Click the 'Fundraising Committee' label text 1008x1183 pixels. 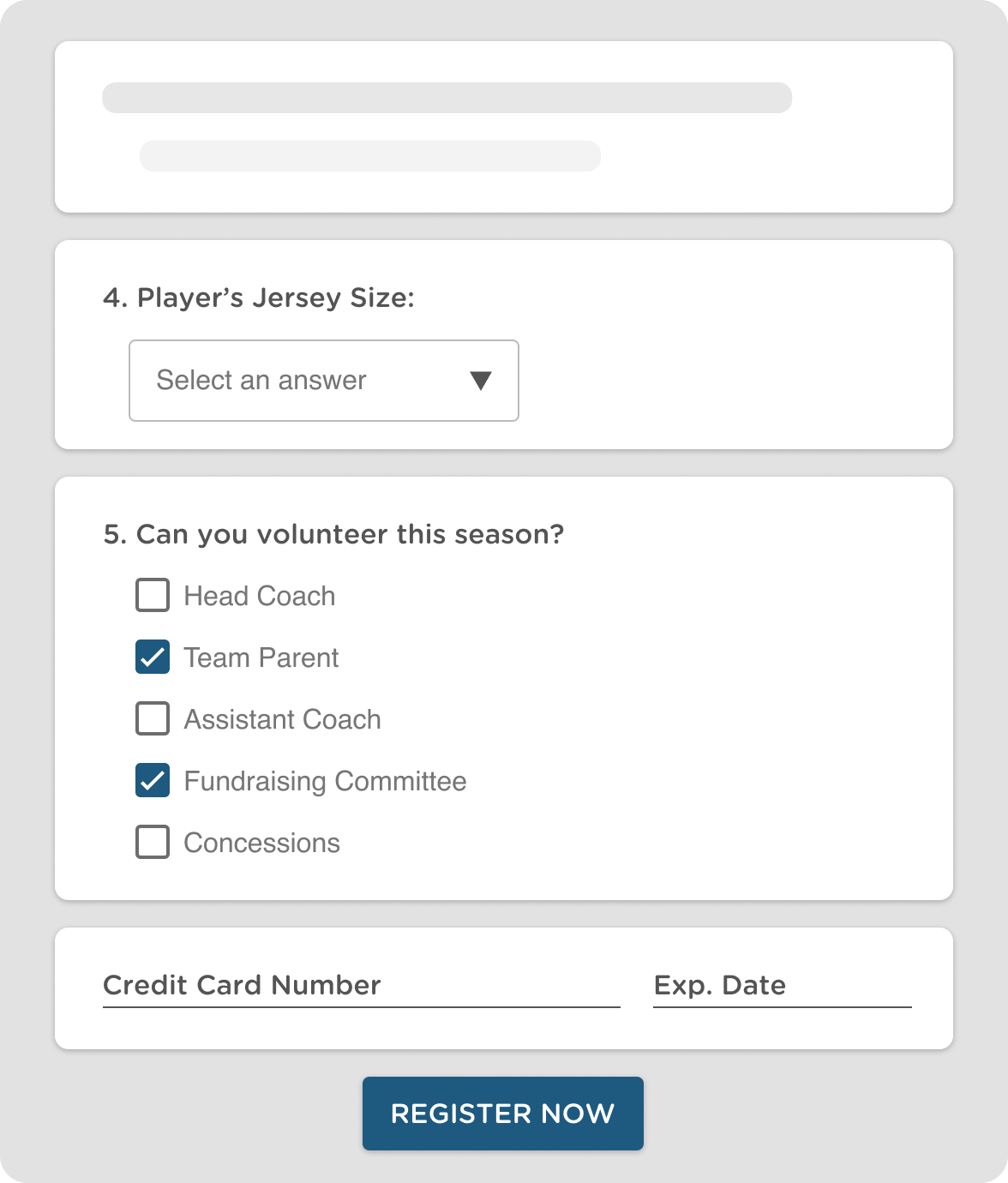(325, 781)
